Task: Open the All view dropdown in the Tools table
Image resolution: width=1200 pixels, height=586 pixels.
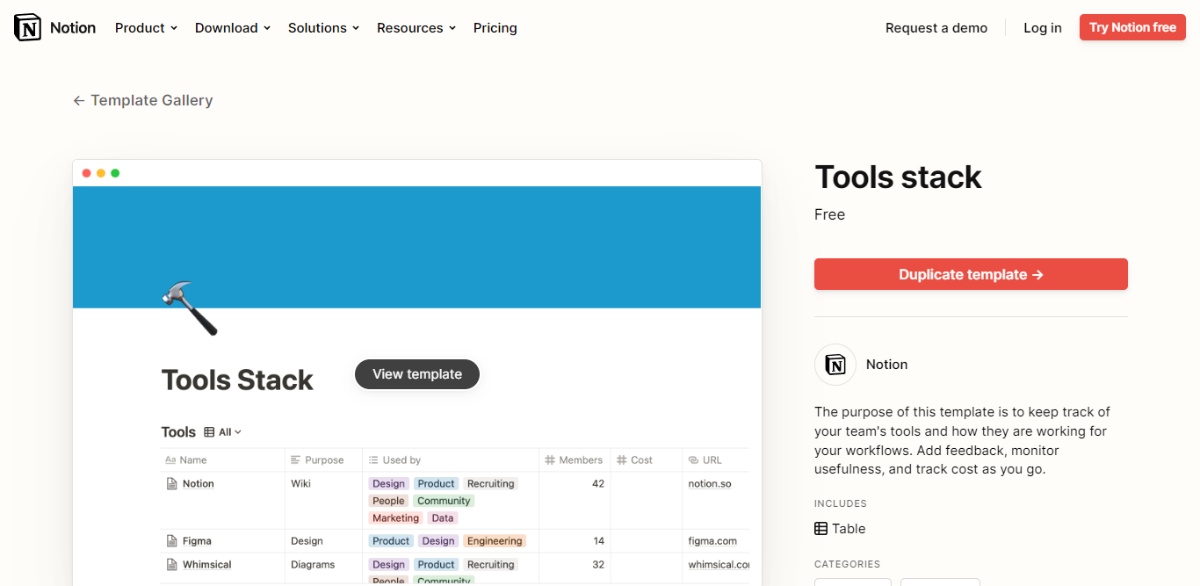Action: click(223, 432)
